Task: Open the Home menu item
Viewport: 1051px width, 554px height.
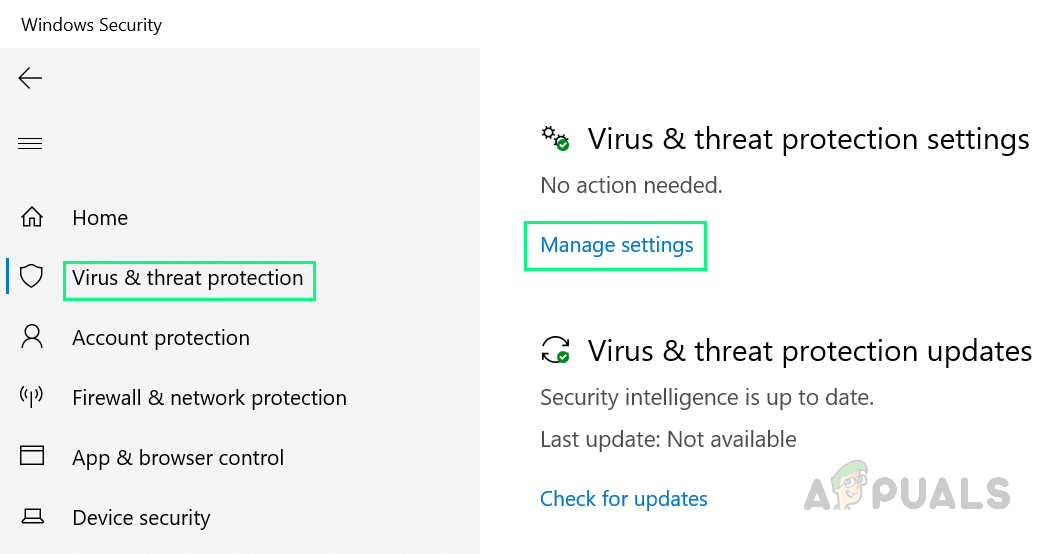Action: 100,218
